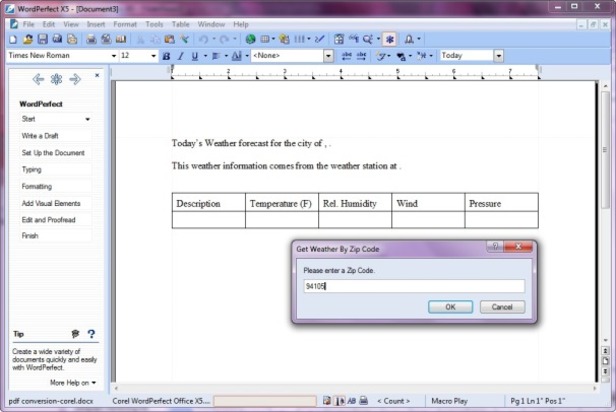The image size is (616, 412).
Task: Click the bell-shaped toolbar icon
Action: click(x=409, y=39)
